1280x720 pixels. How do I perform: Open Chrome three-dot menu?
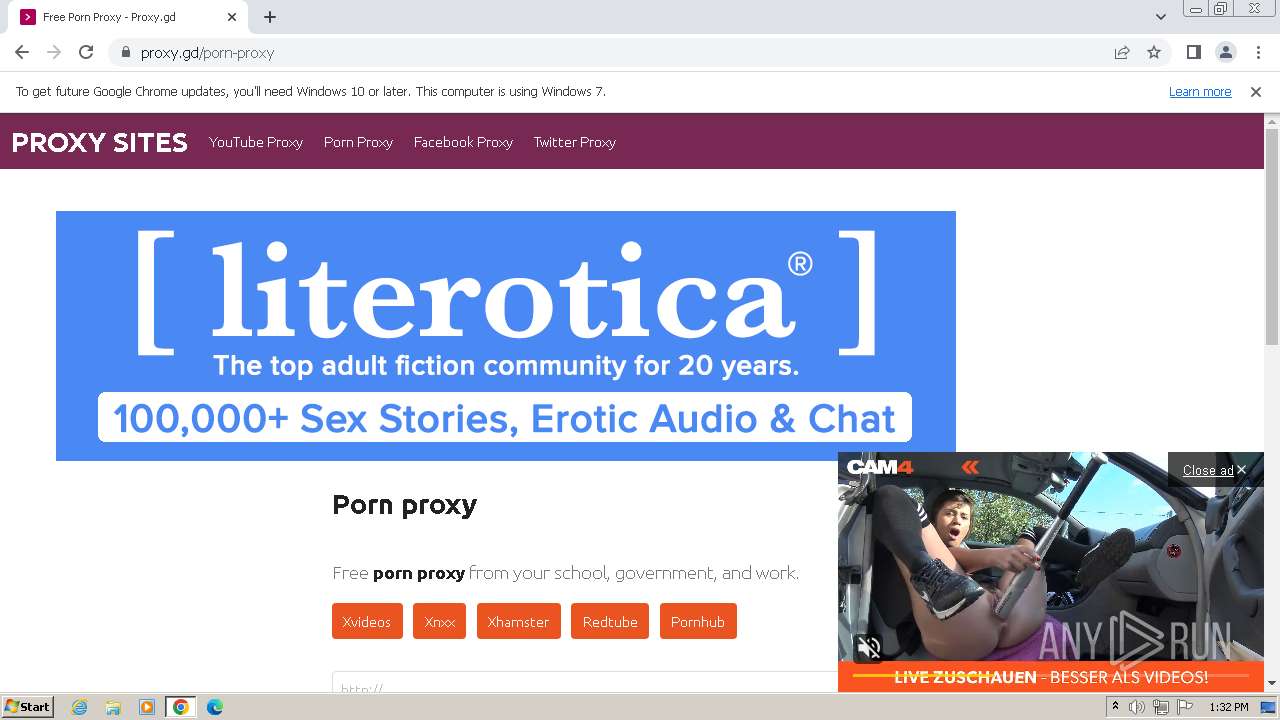tap(1258, 52)
